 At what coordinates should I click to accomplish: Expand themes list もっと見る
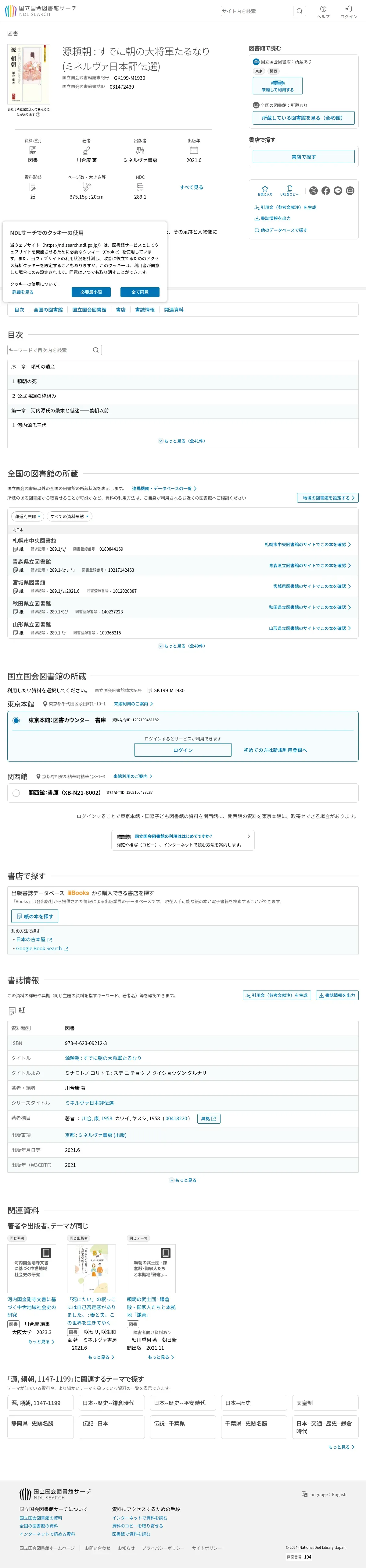coord(341,1447)
